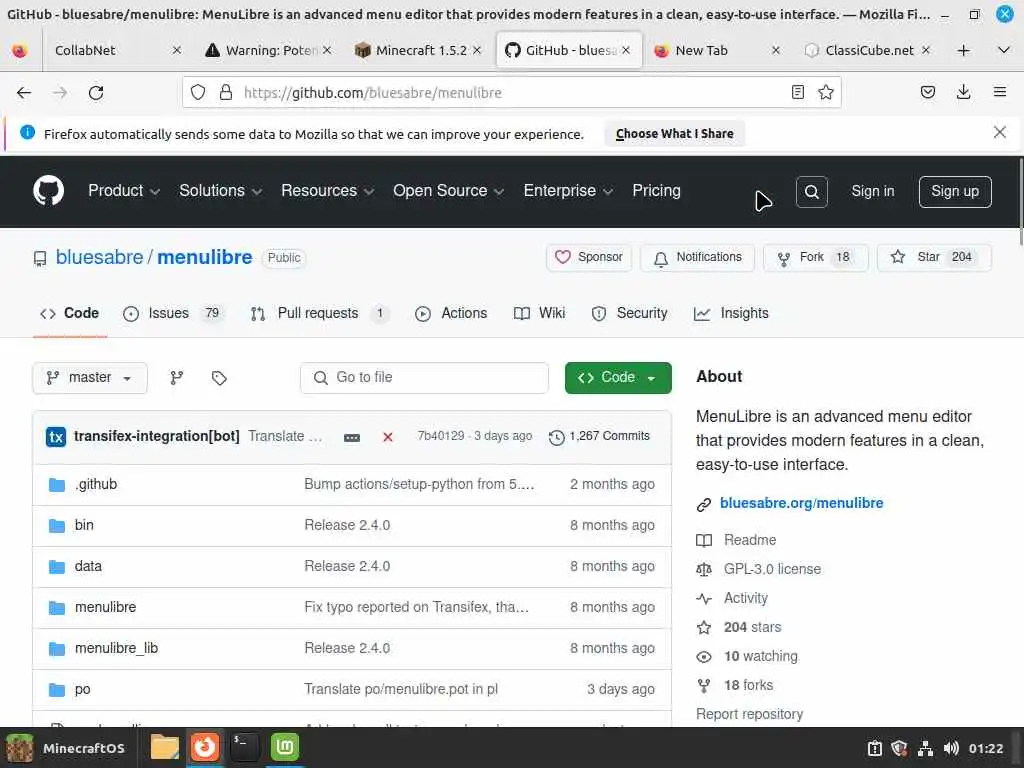
Task: Click the Sign in link
Action: pyautogui.click(x=872, y=191)
